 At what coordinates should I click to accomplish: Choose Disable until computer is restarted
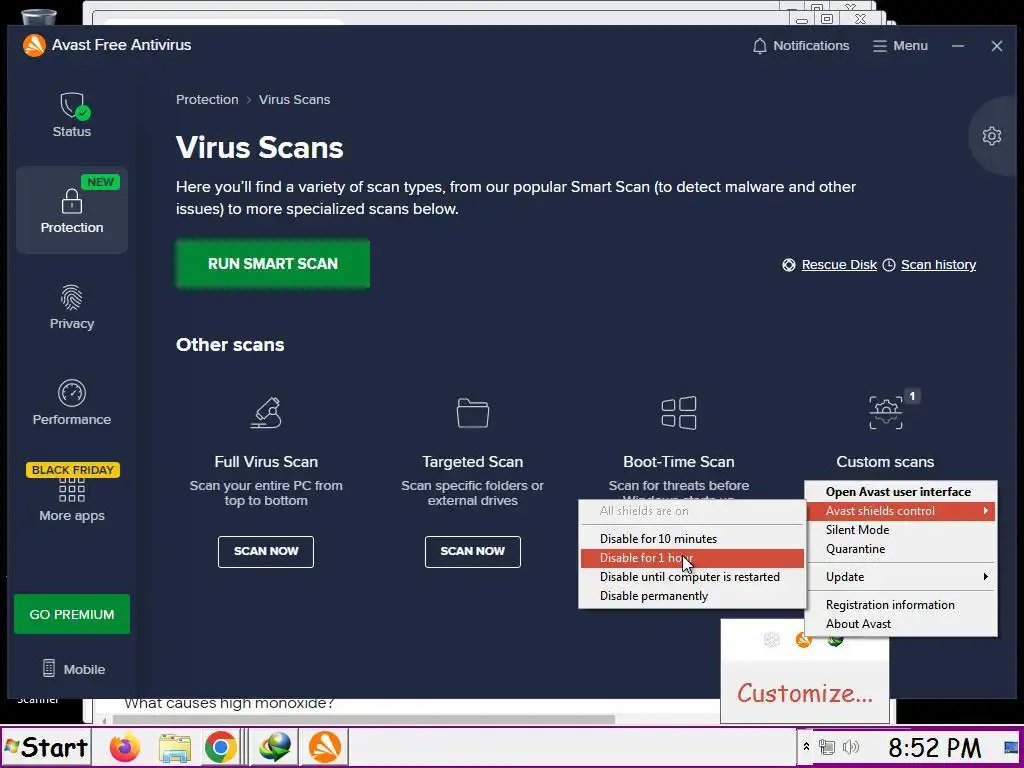pyautogui.click(x=692, y=577)
